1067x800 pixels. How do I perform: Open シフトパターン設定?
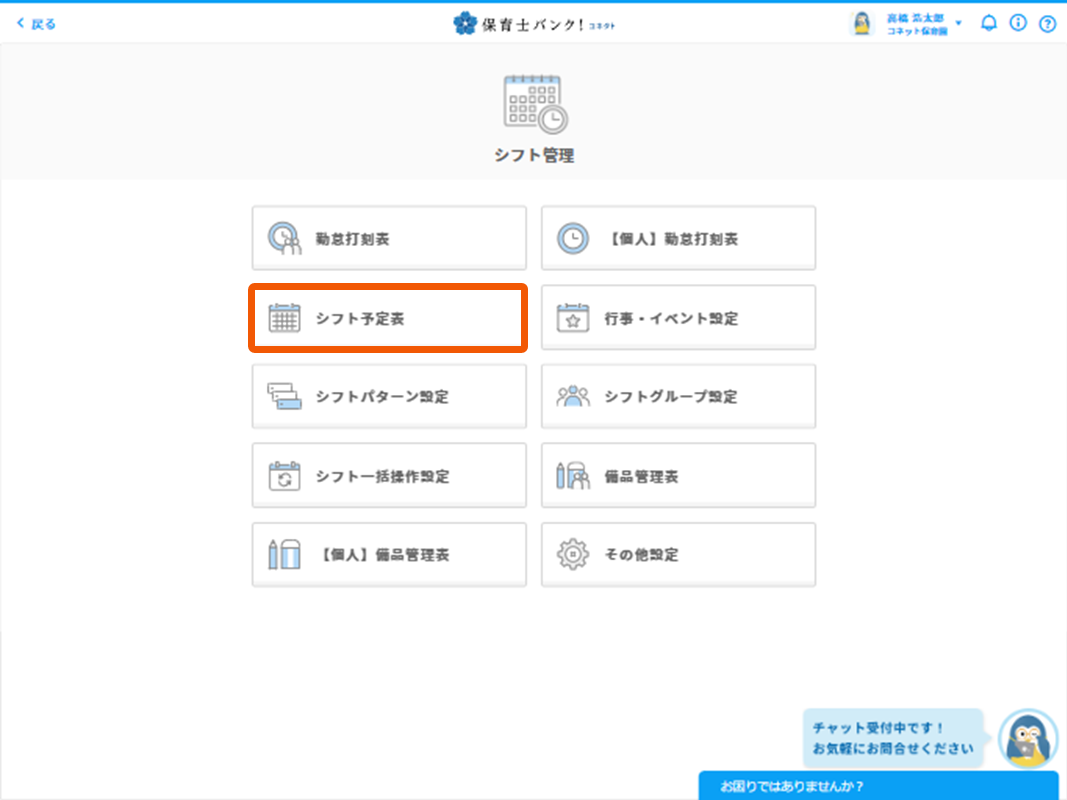click(x=388, y=397)
